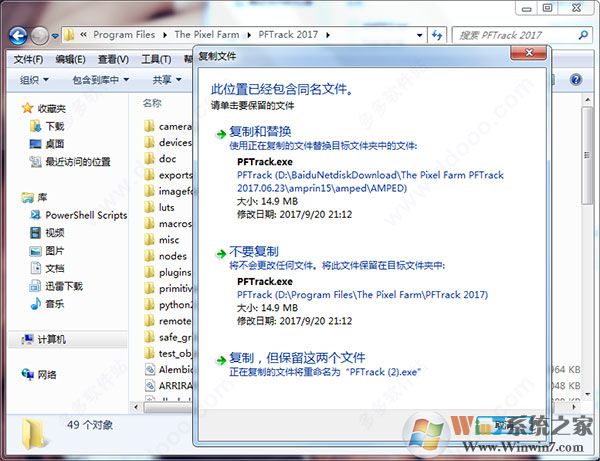Screen dimensions: 600x461
Task: Open the 编辑(E) menu
Action: click(70, 59)
